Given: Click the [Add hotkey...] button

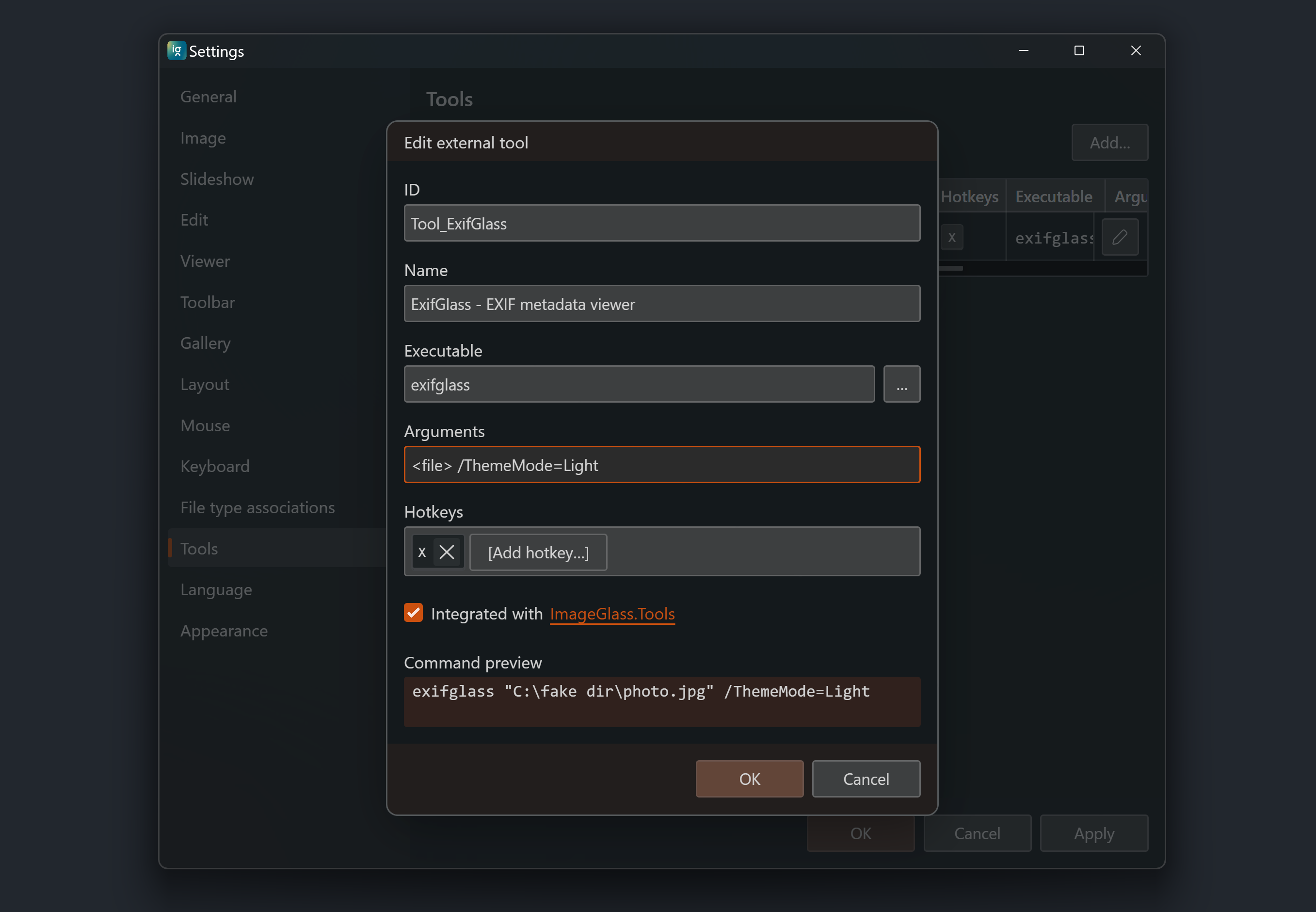Looking at the screenshot, I should pos(537,552).
